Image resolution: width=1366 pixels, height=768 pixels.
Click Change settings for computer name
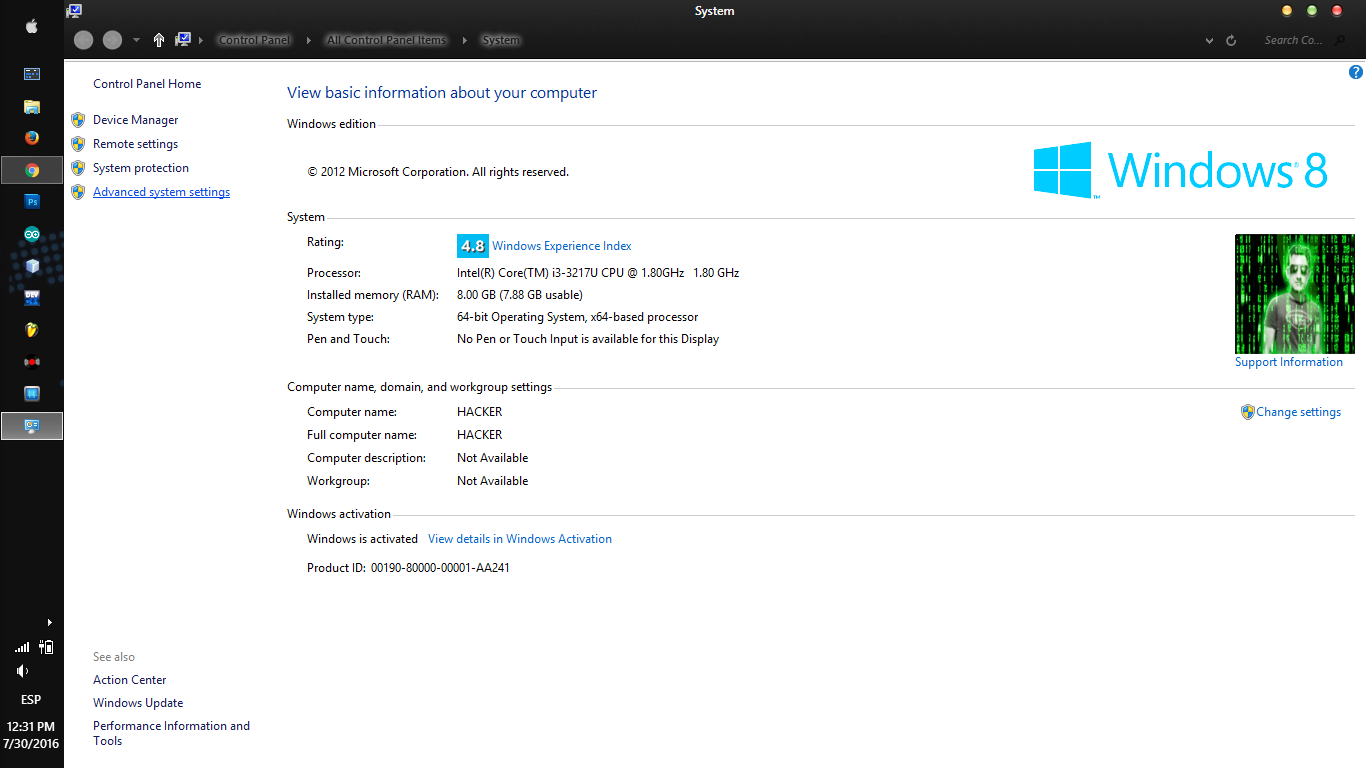point(1299,412)
